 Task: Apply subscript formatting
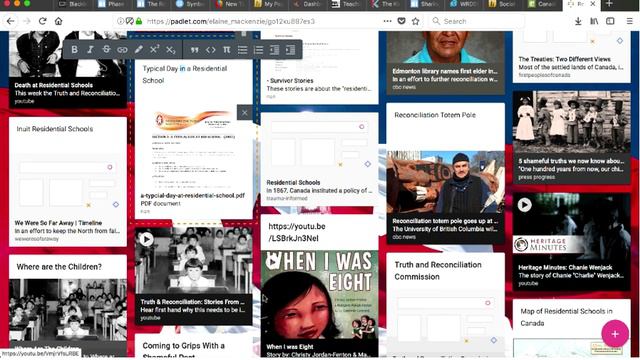171,50
